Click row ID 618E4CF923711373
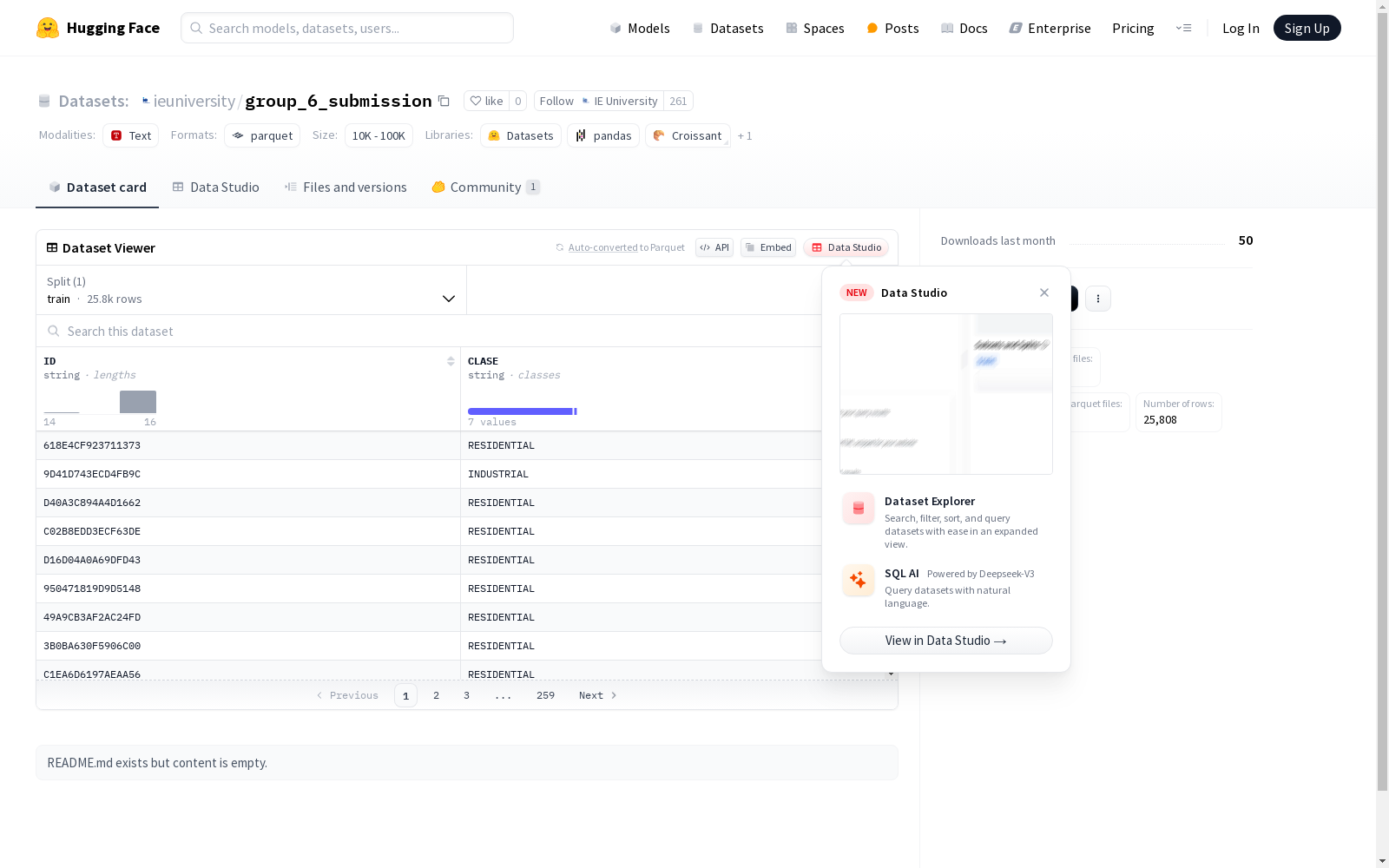Viewport: 1389px width, 868px height. click(x=92, y=445)
